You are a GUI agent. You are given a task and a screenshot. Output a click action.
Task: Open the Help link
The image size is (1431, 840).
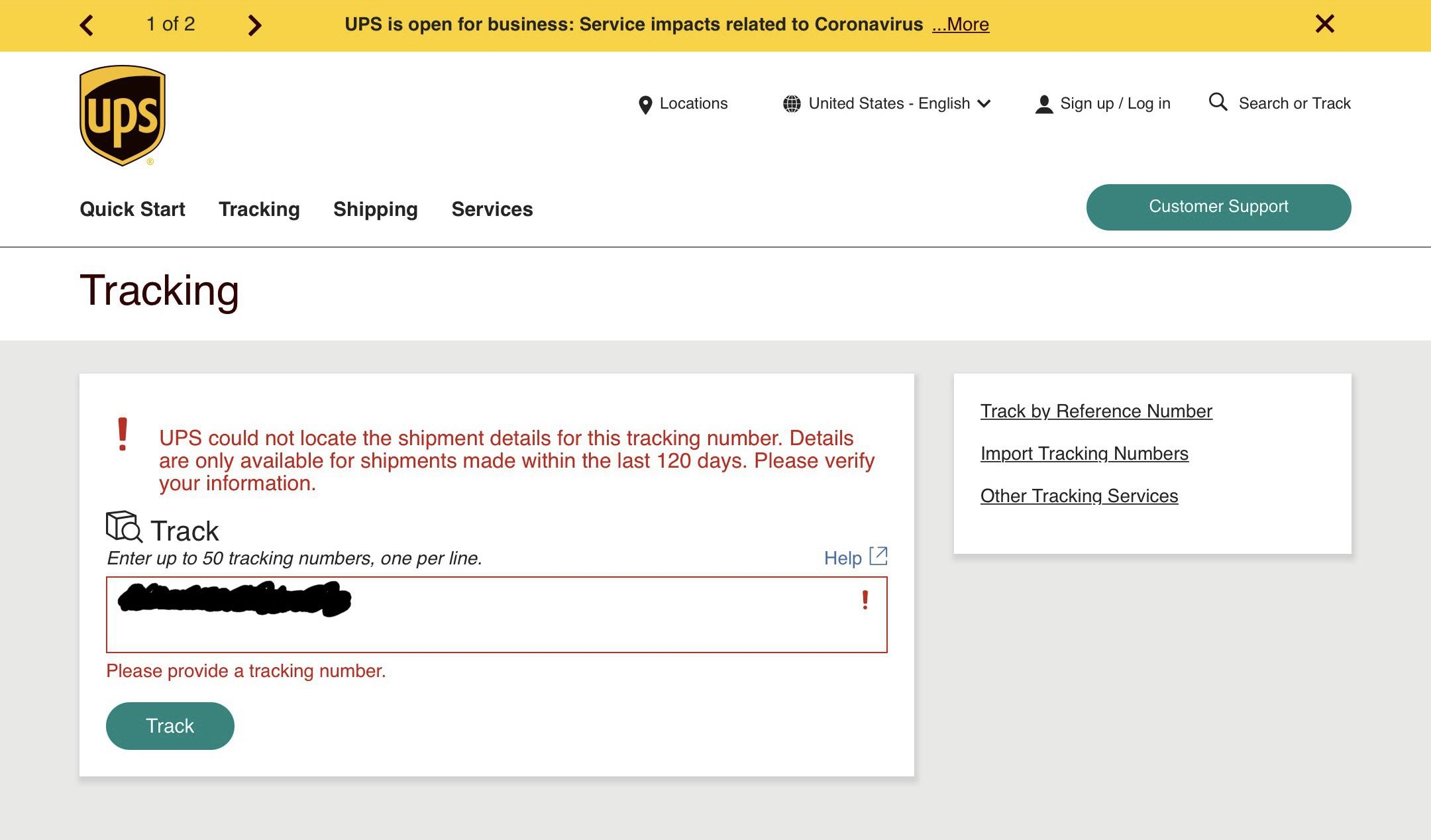point(842,558)
